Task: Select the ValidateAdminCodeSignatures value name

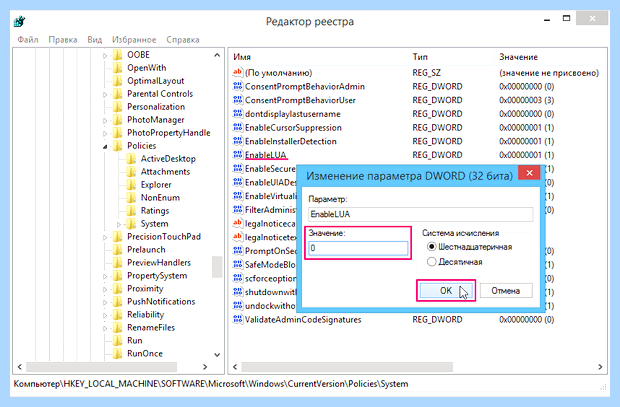Action: pos(303,319)
